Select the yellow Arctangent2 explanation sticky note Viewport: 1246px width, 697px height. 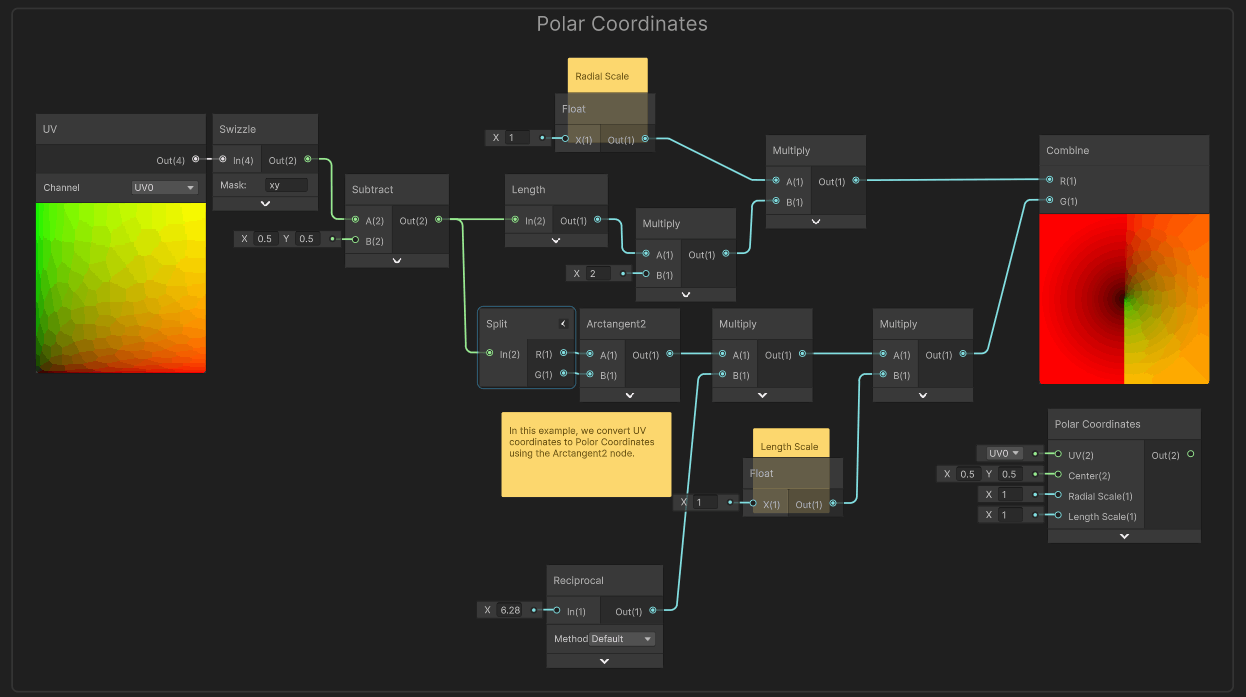(x=586, y=454)
